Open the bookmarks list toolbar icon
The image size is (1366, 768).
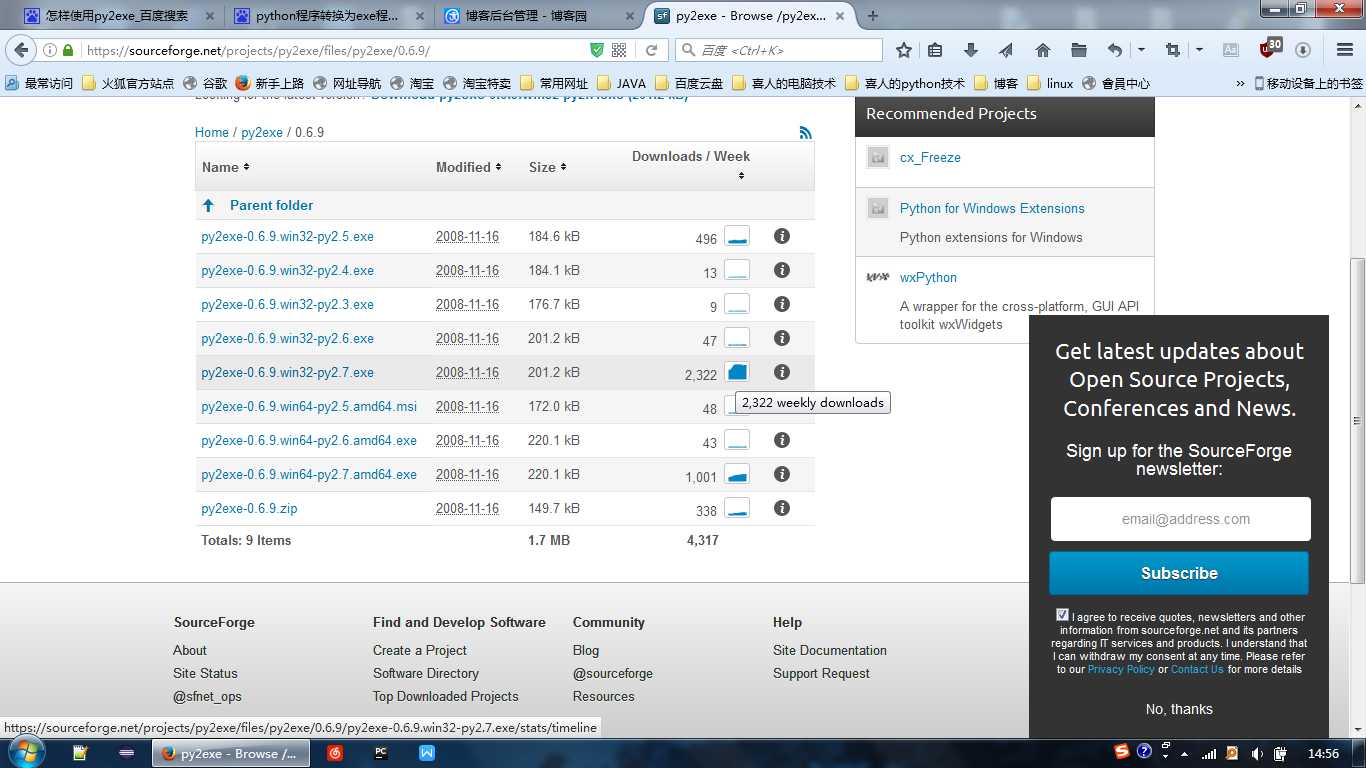[x=936, y=50]
